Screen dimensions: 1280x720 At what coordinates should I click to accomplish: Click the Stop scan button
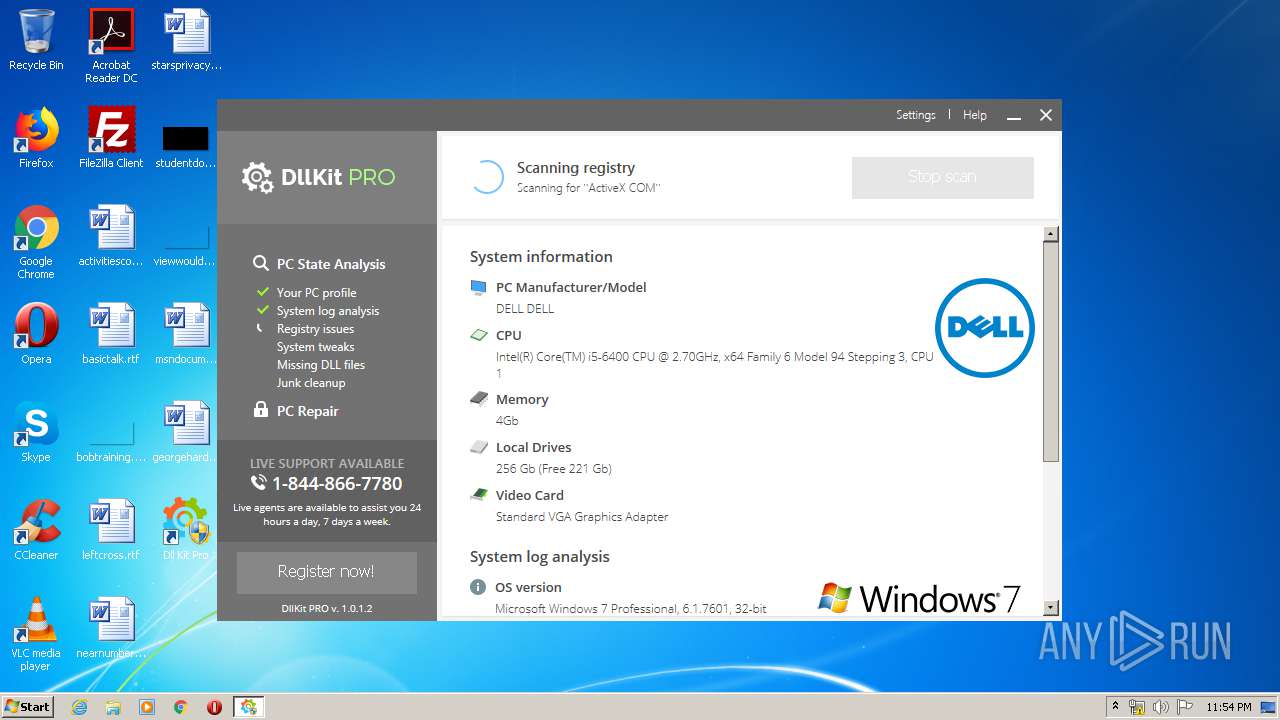[942, 177]
